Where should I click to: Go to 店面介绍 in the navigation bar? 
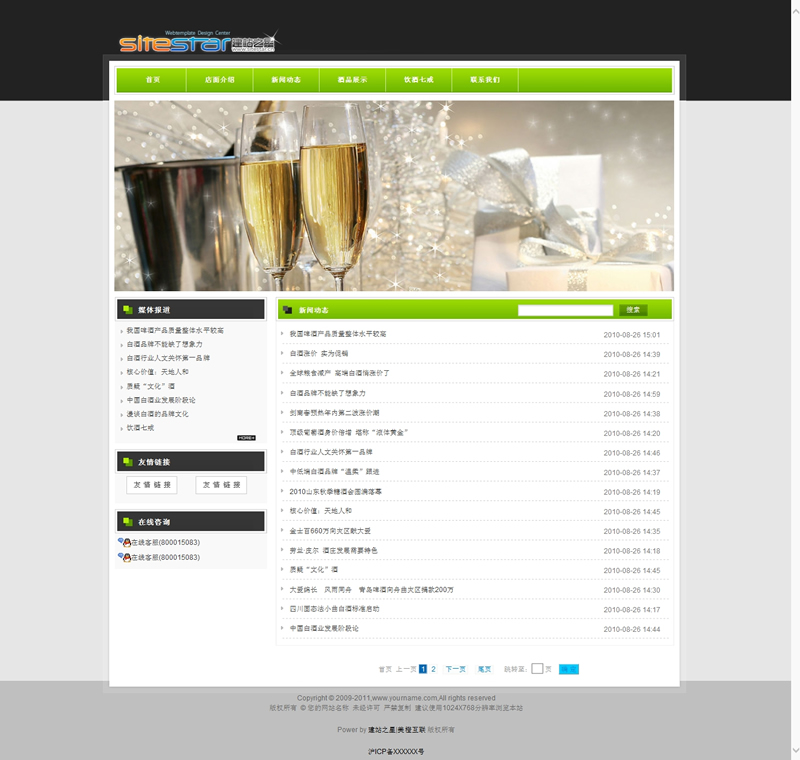pos(219,80)
